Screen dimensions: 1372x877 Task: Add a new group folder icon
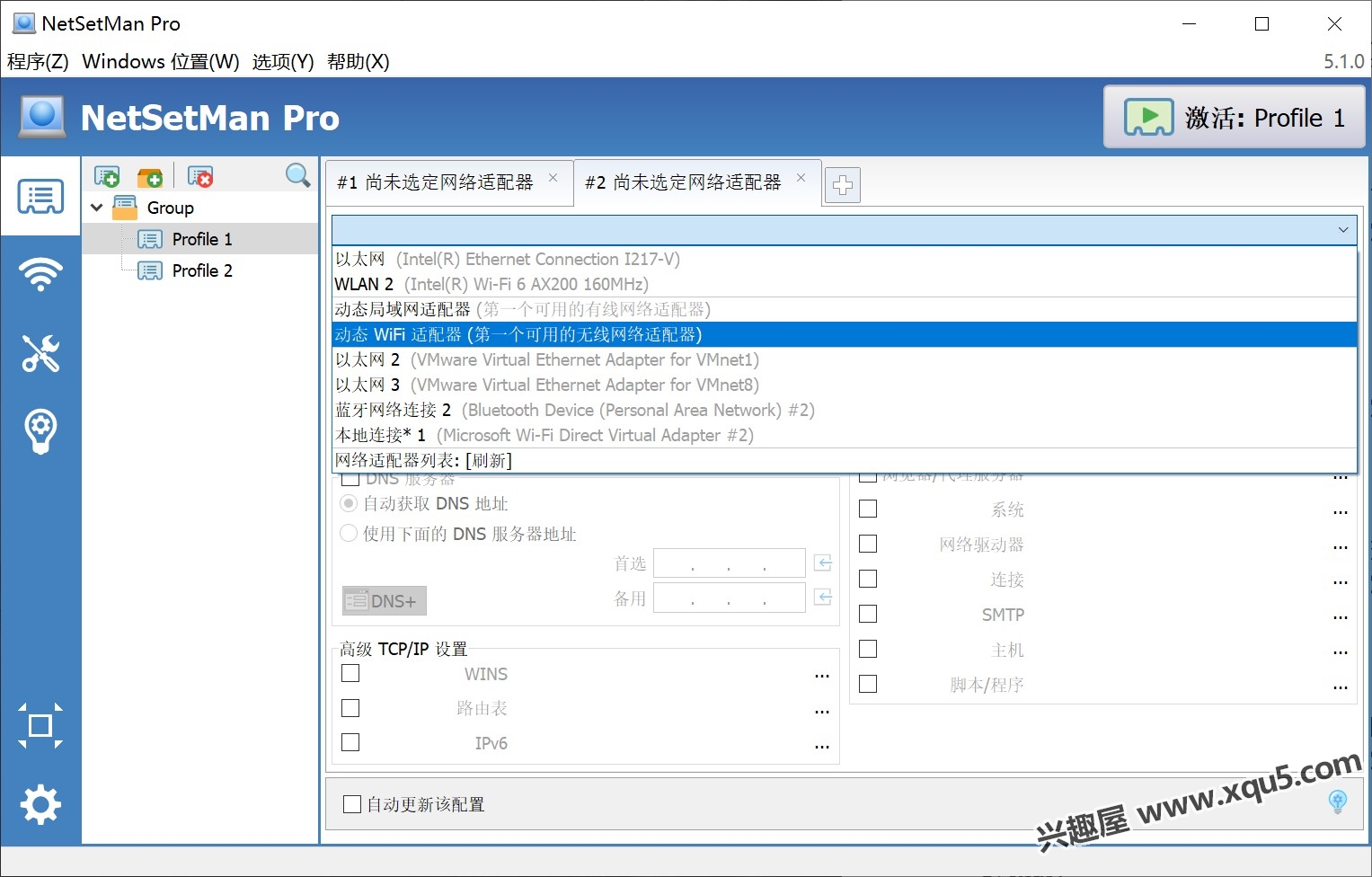[150, 176]
